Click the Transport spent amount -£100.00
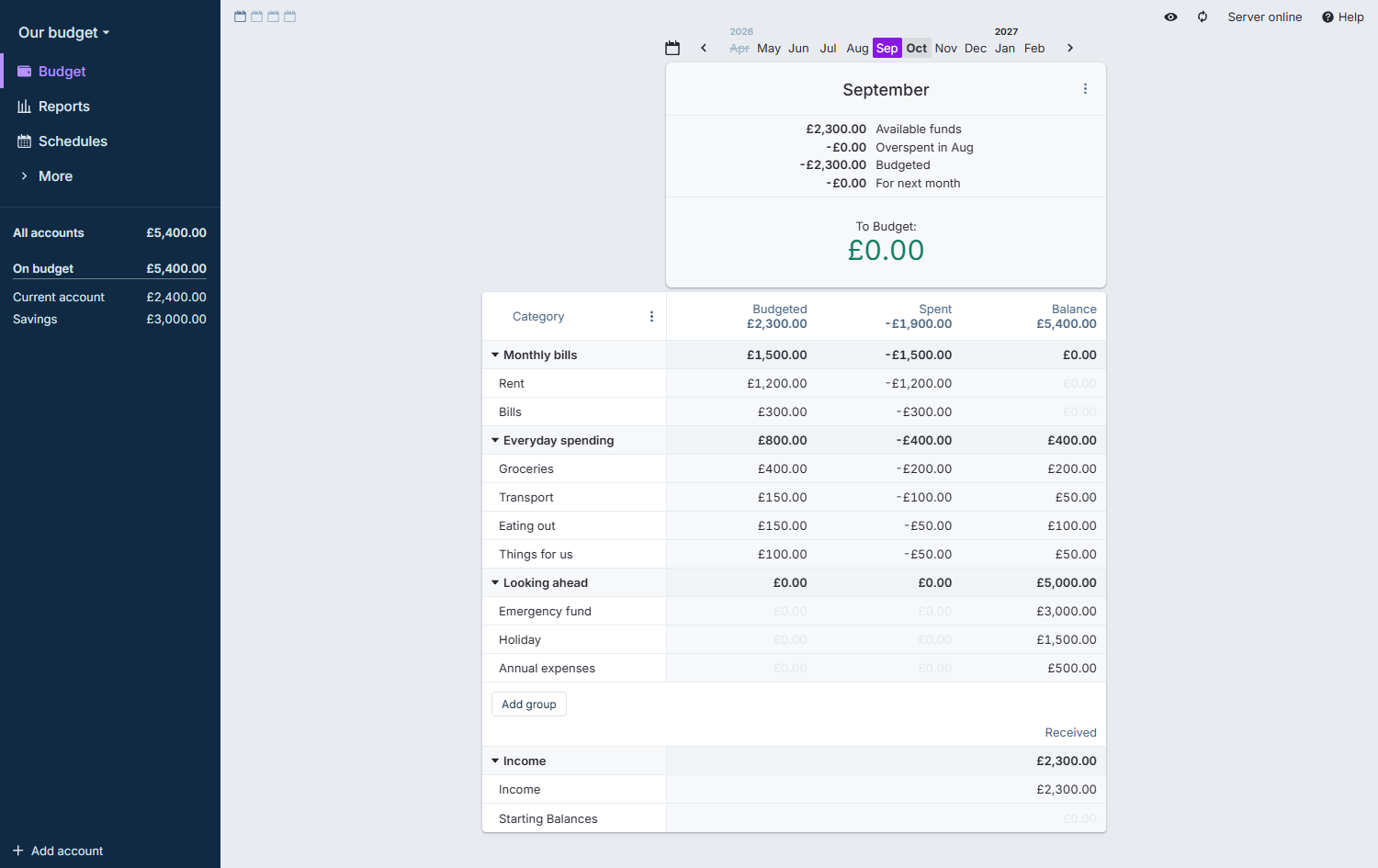 pyautogui.click(x=924, y=497)
